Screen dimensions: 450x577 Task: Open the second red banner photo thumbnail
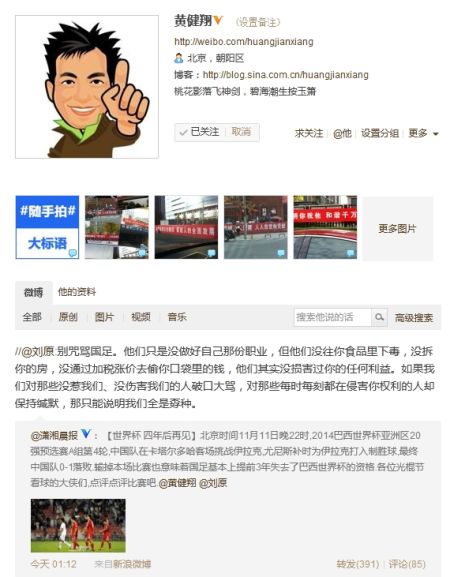click(x=186, y=227)
